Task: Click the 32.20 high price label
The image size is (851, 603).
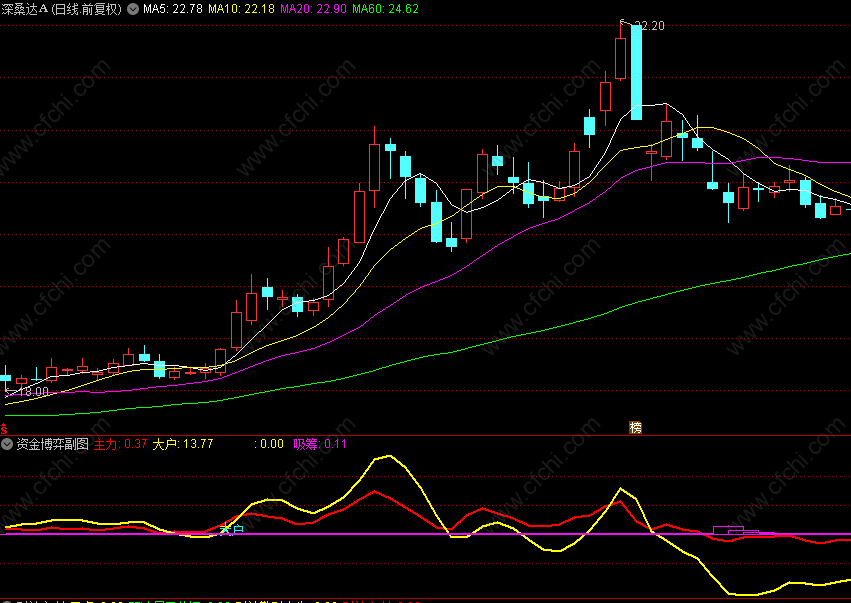Action: (649, 26)
